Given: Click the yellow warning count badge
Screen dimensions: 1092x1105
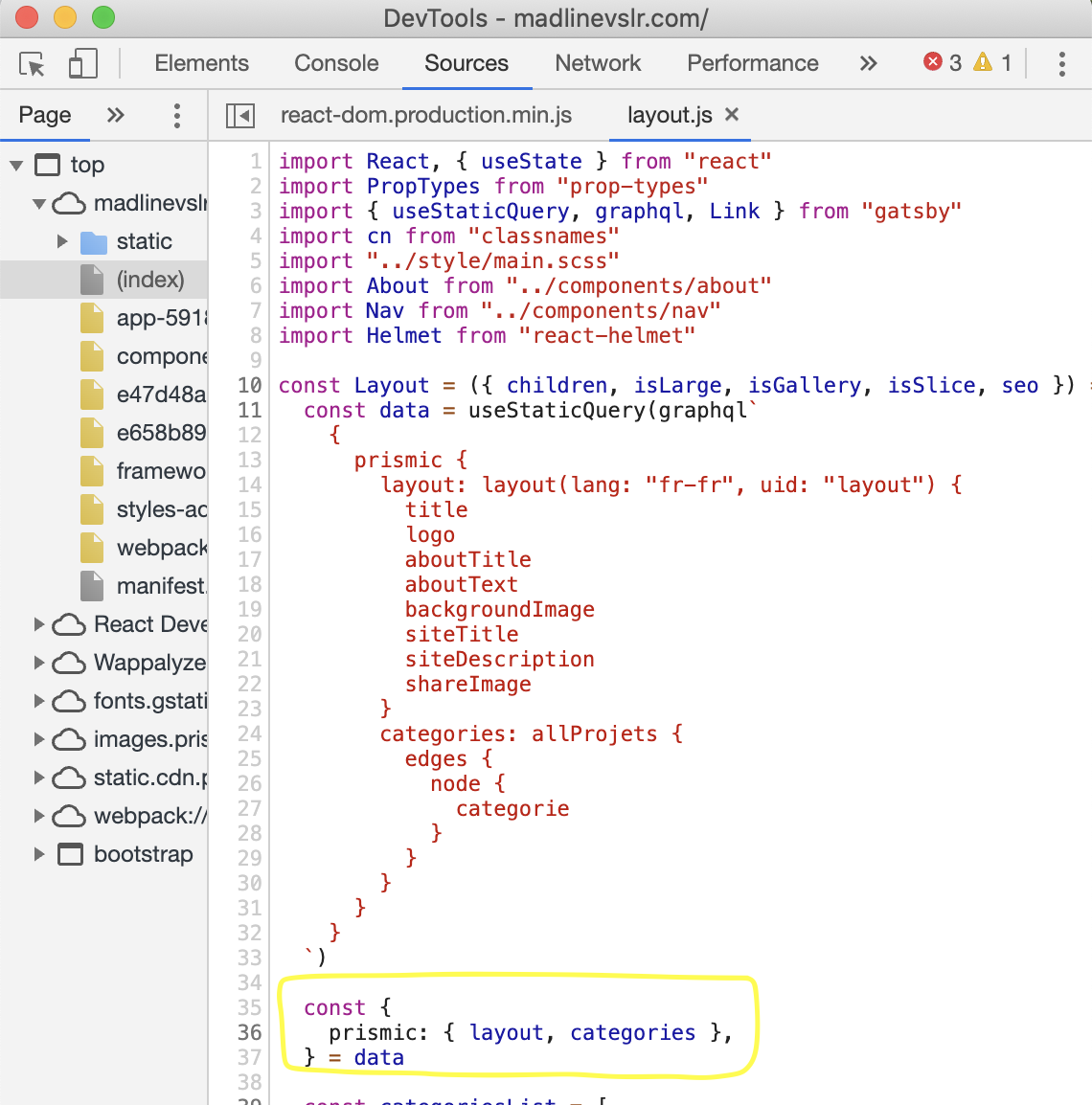Looking at the screenshot, I should coord(991,63).
